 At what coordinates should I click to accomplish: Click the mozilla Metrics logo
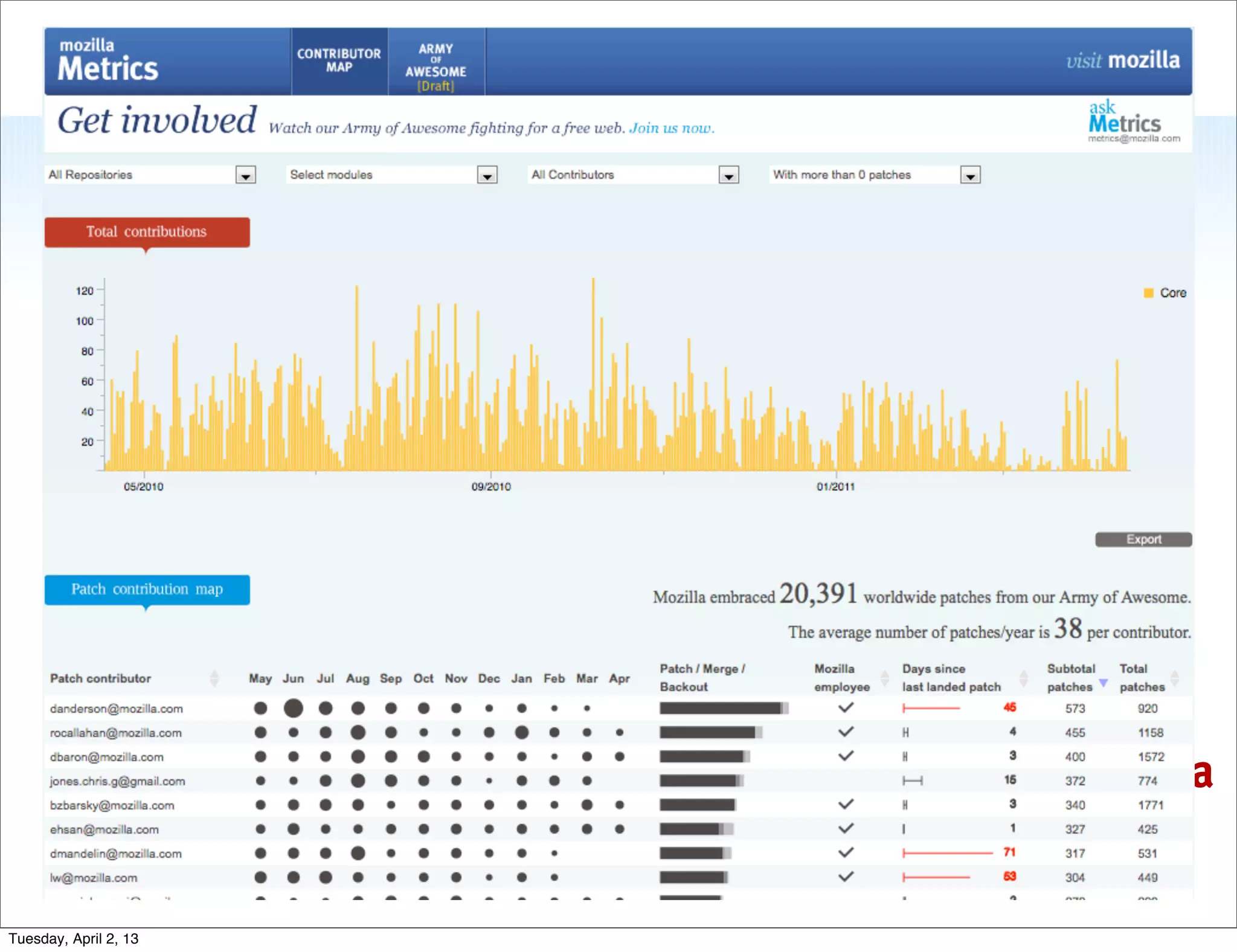pos(108,60)
